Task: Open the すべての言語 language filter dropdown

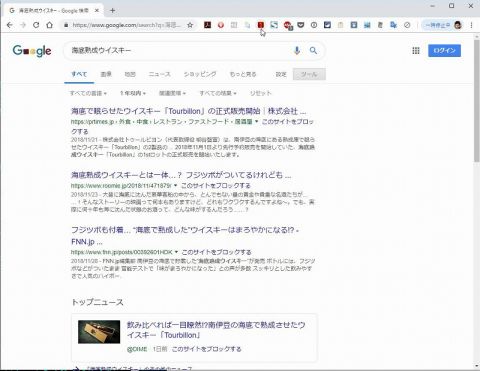Action: pyautogui.click(x=88, y=93)
